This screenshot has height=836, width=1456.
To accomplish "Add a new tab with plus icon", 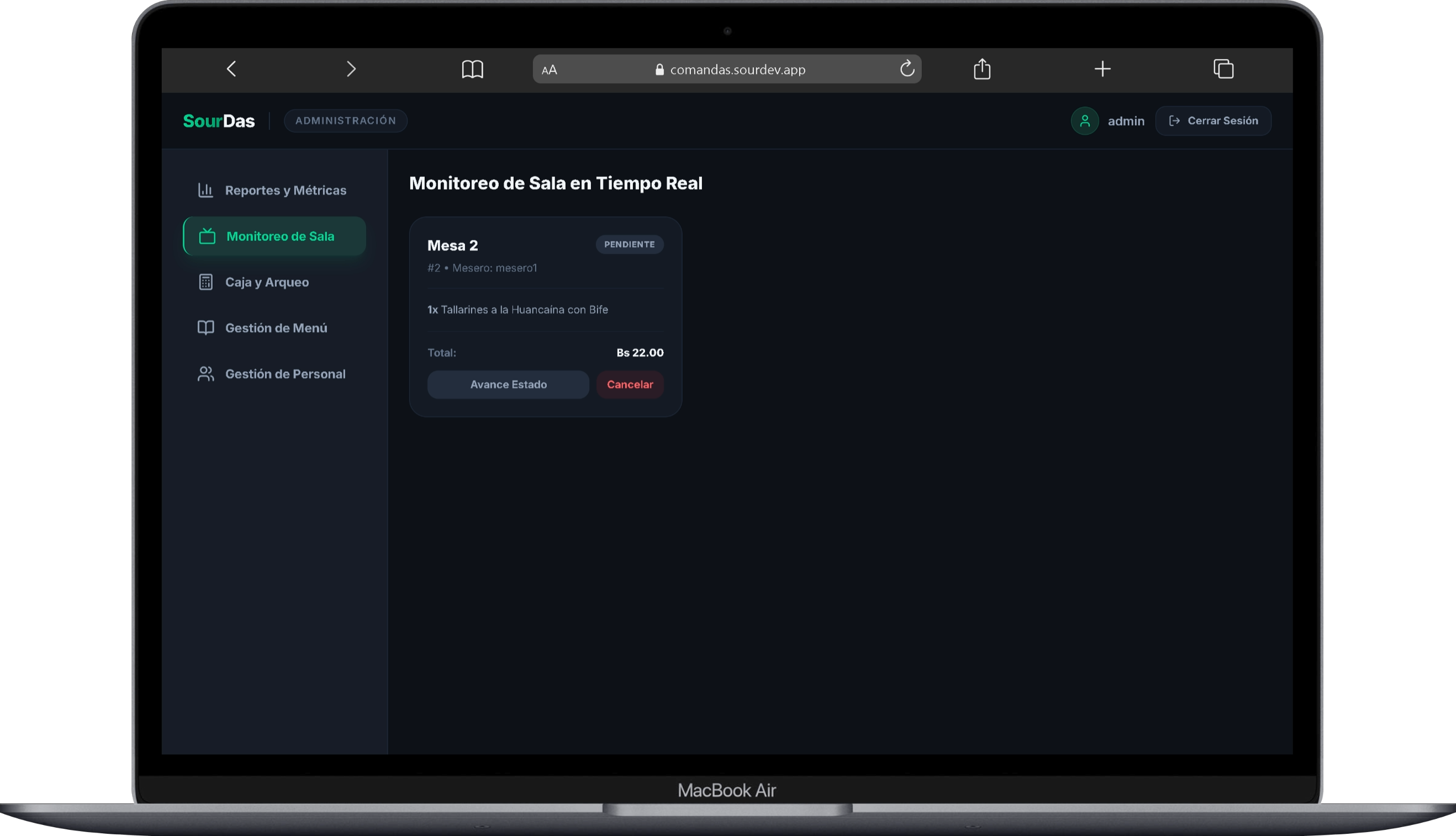I will (1102, 69).
